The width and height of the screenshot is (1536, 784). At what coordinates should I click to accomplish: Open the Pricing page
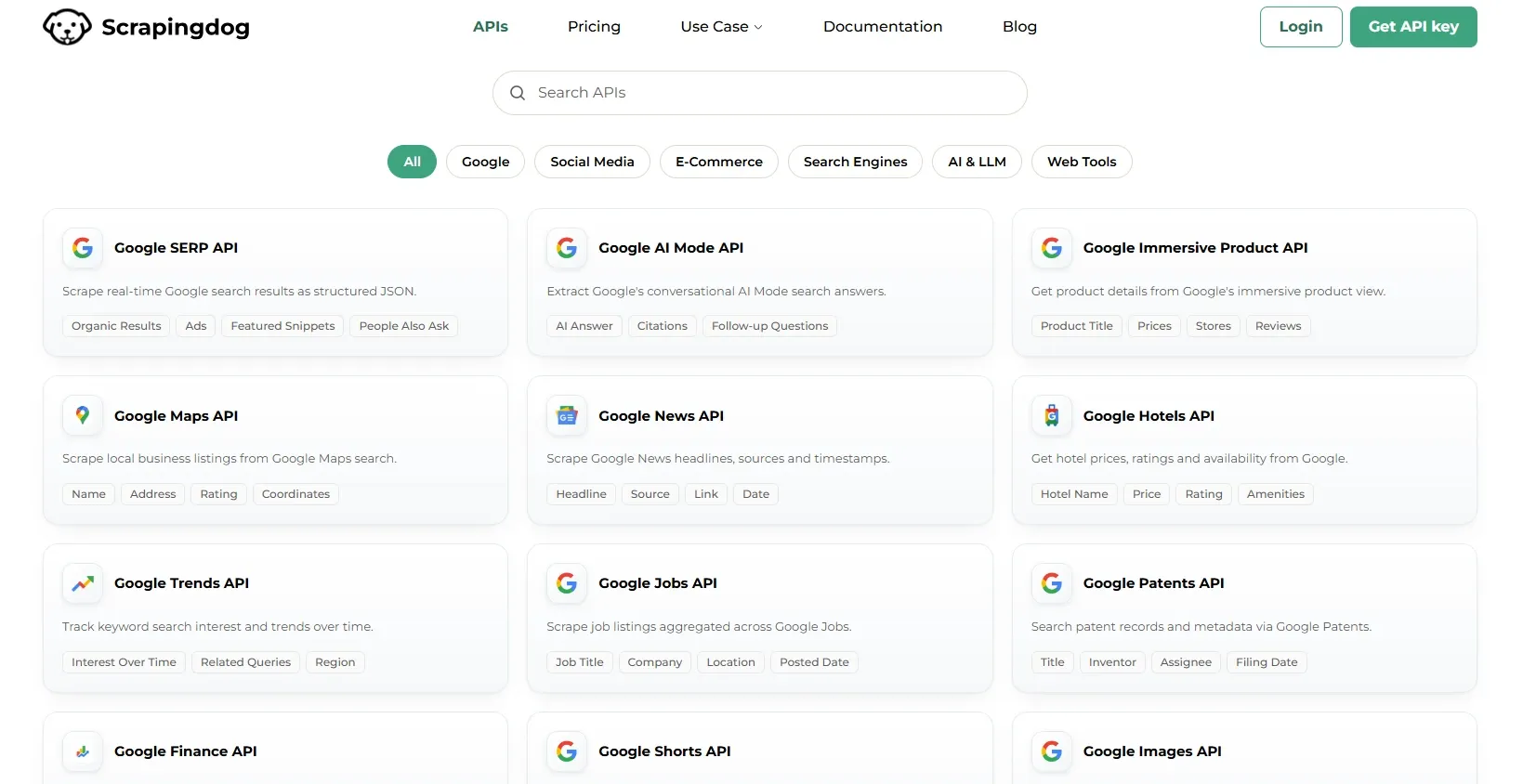pos(594,27)
